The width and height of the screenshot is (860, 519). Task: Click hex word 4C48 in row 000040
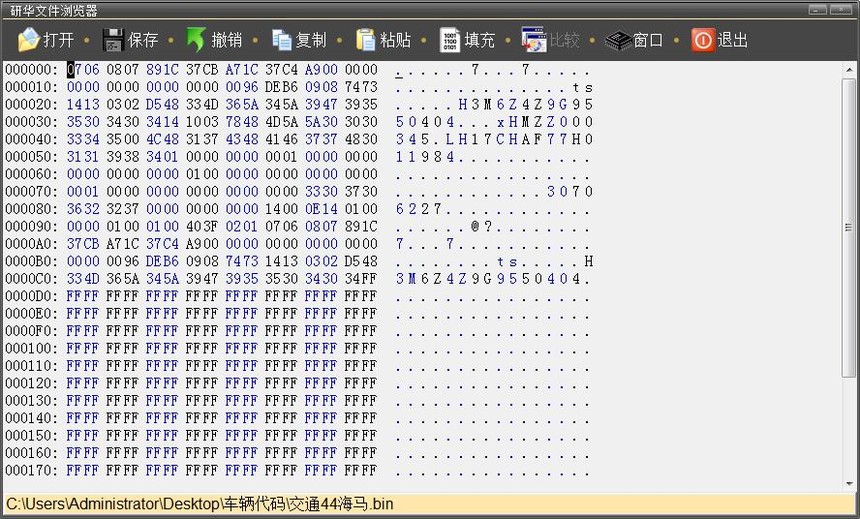162,139
